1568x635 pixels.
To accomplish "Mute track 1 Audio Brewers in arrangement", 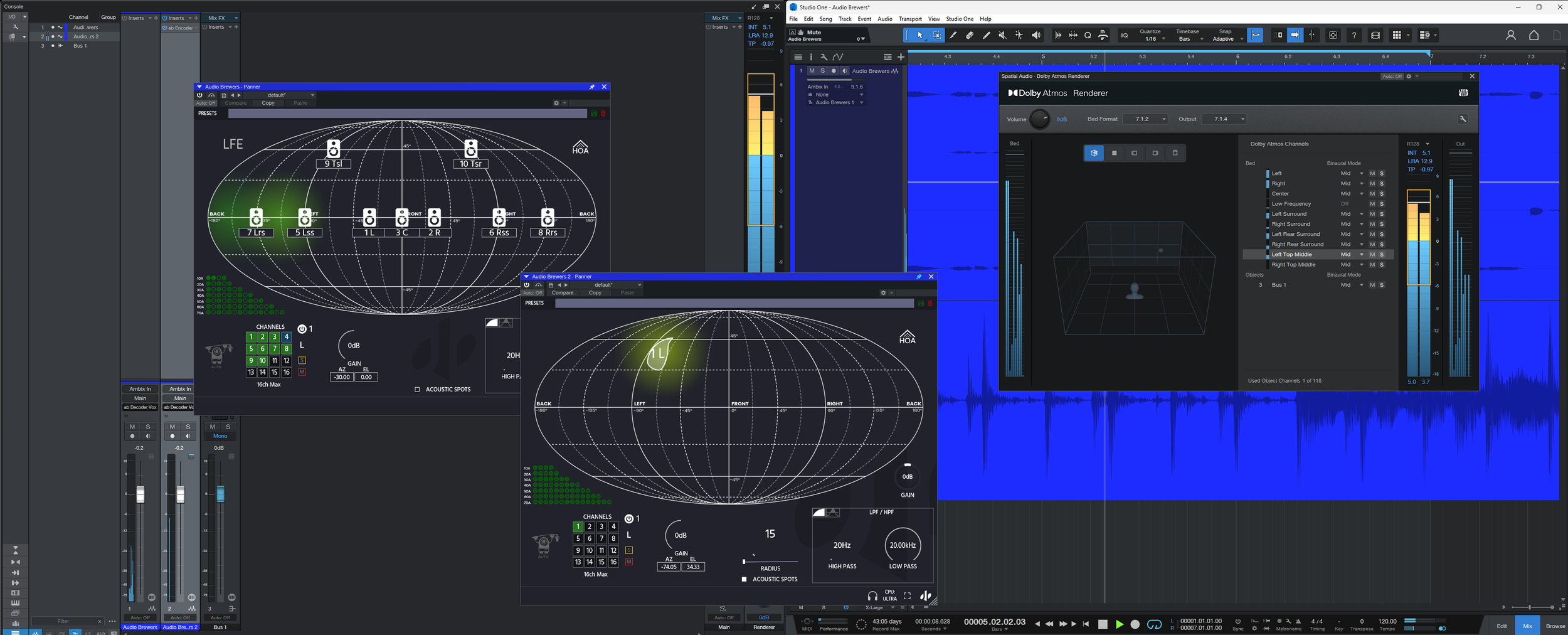I will (x=812, y=71).
